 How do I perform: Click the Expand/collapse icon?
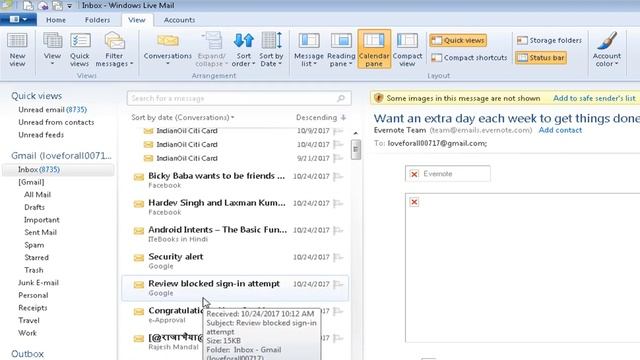(x=211, y=50)
